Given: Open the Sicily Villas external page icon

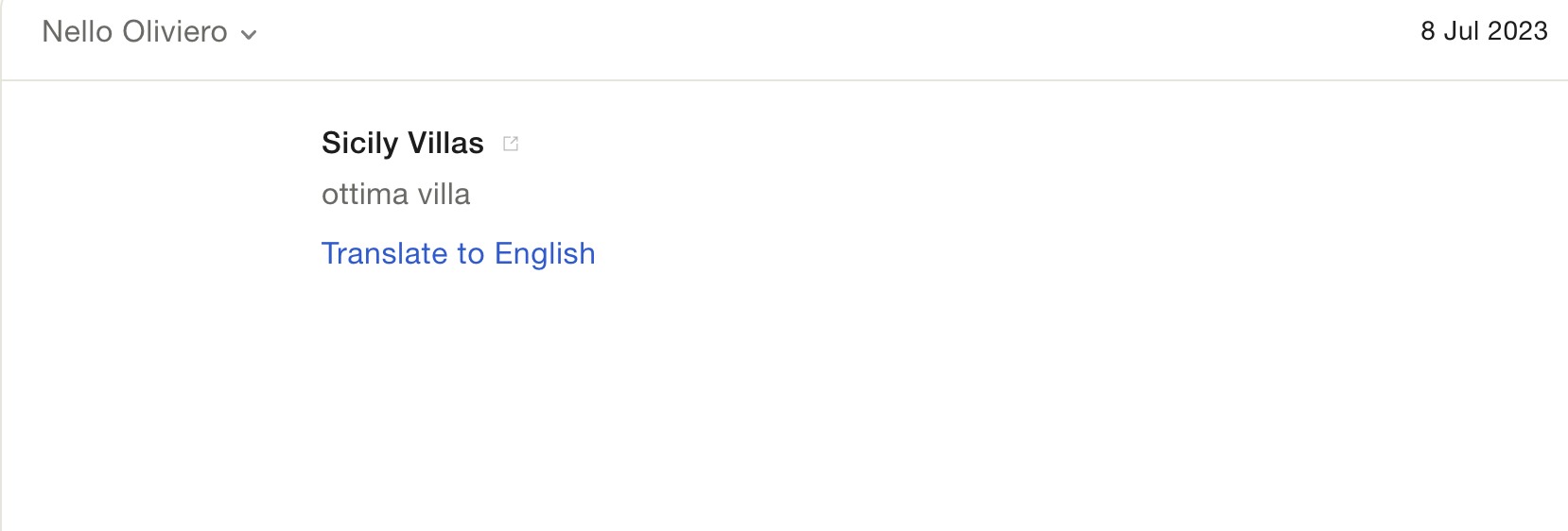Looking at the screenshot, I should [511, 144].
